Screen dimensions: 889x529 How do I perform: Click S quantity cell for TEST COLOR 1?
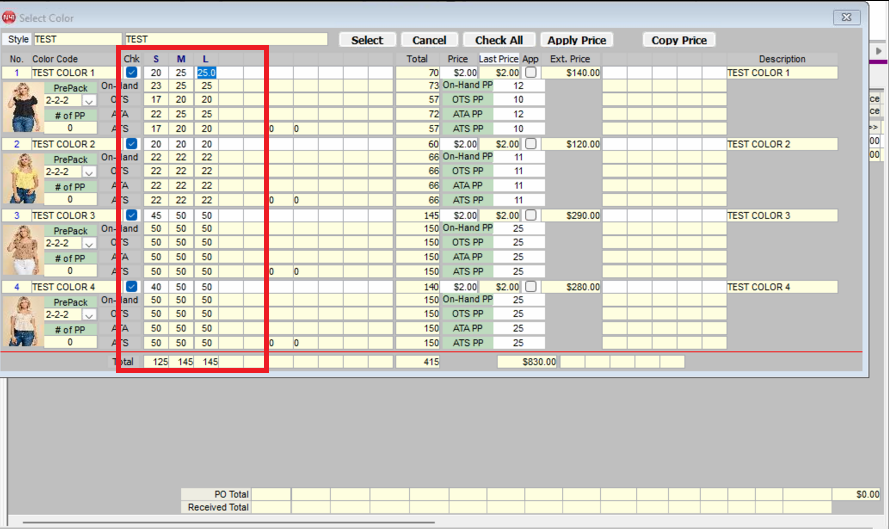pyautogui.click(x=156, y=73)
